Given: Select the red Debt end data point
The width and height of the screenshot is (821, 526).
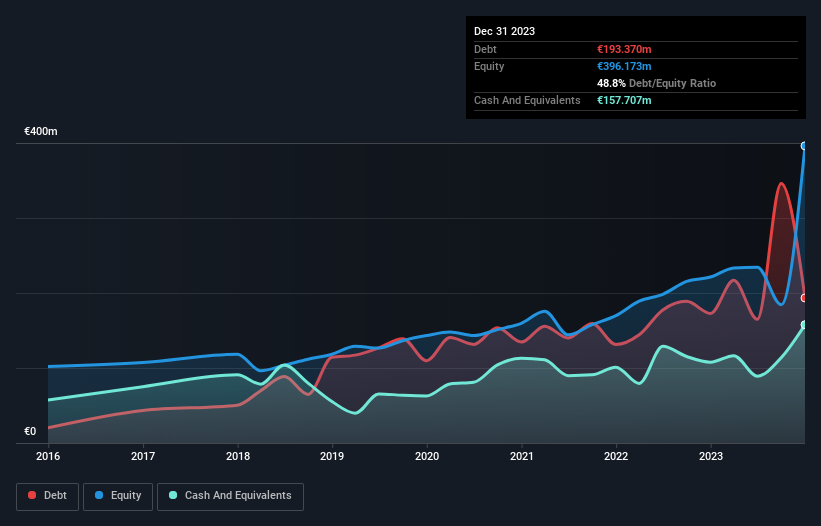Looking at the screenshot, I should (804, 298).
